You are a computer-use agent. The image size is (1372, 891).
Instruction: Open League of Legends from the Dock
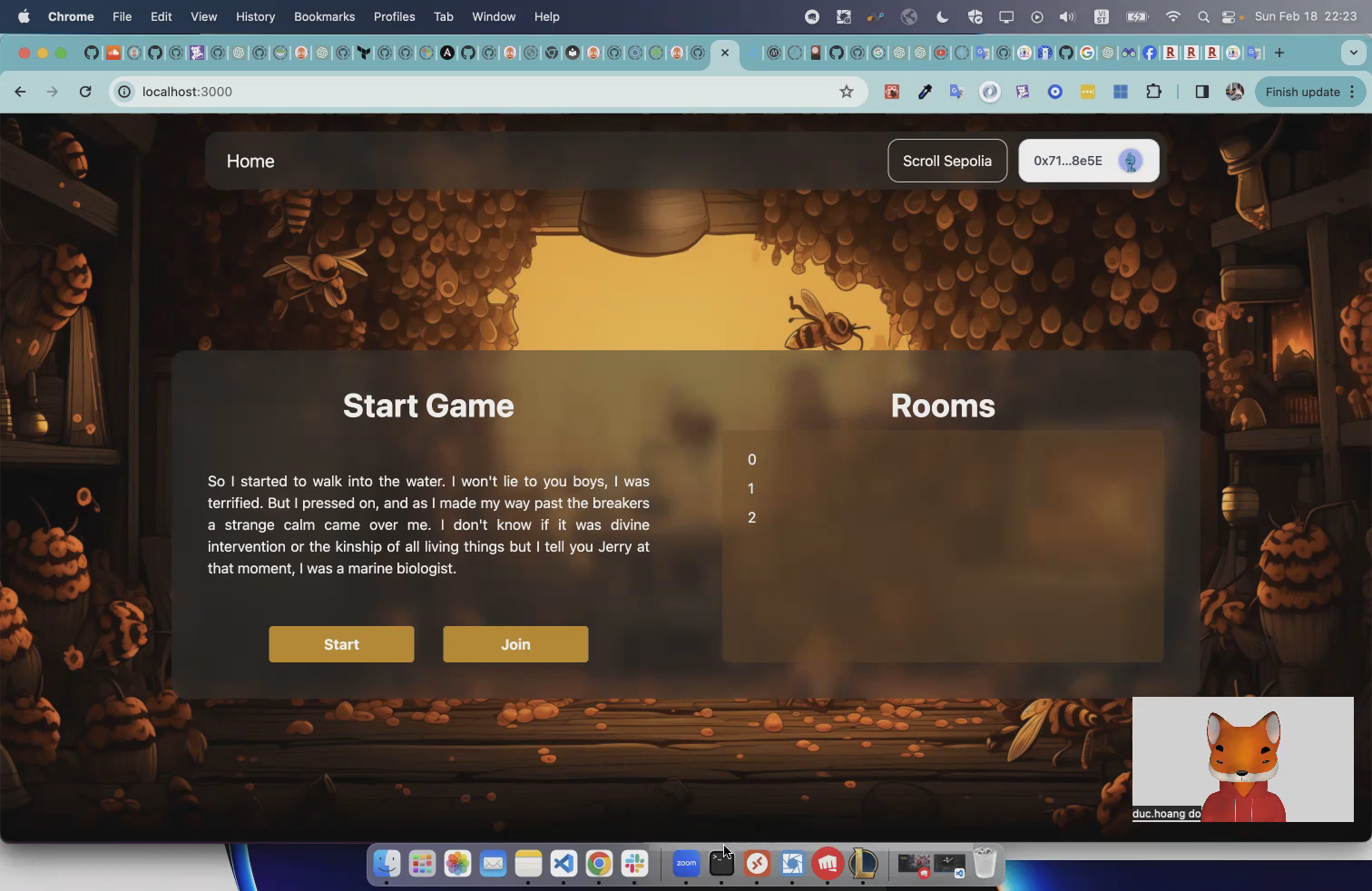[x=863, y=863]
